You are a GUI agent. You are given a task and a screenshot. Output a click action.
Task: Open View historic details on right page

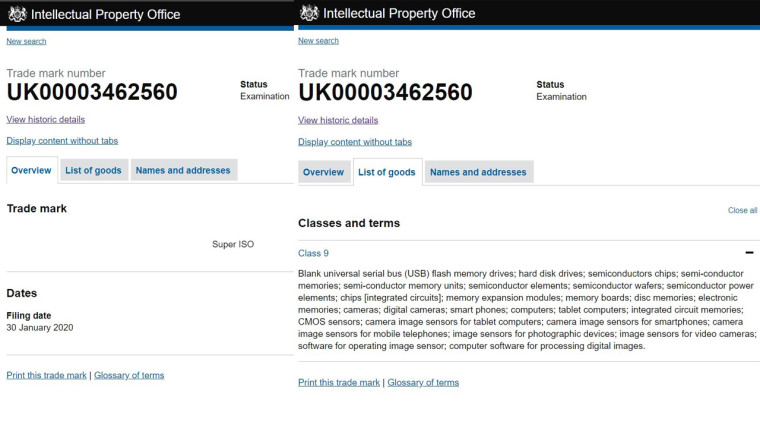[338, 120]
